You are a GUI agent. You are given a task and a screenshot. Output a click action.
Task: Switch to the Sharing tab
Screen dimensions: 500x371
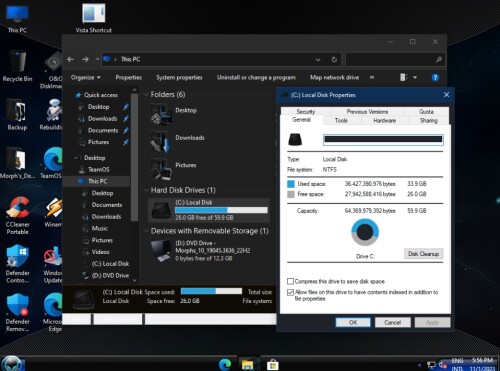coord(429,121)
